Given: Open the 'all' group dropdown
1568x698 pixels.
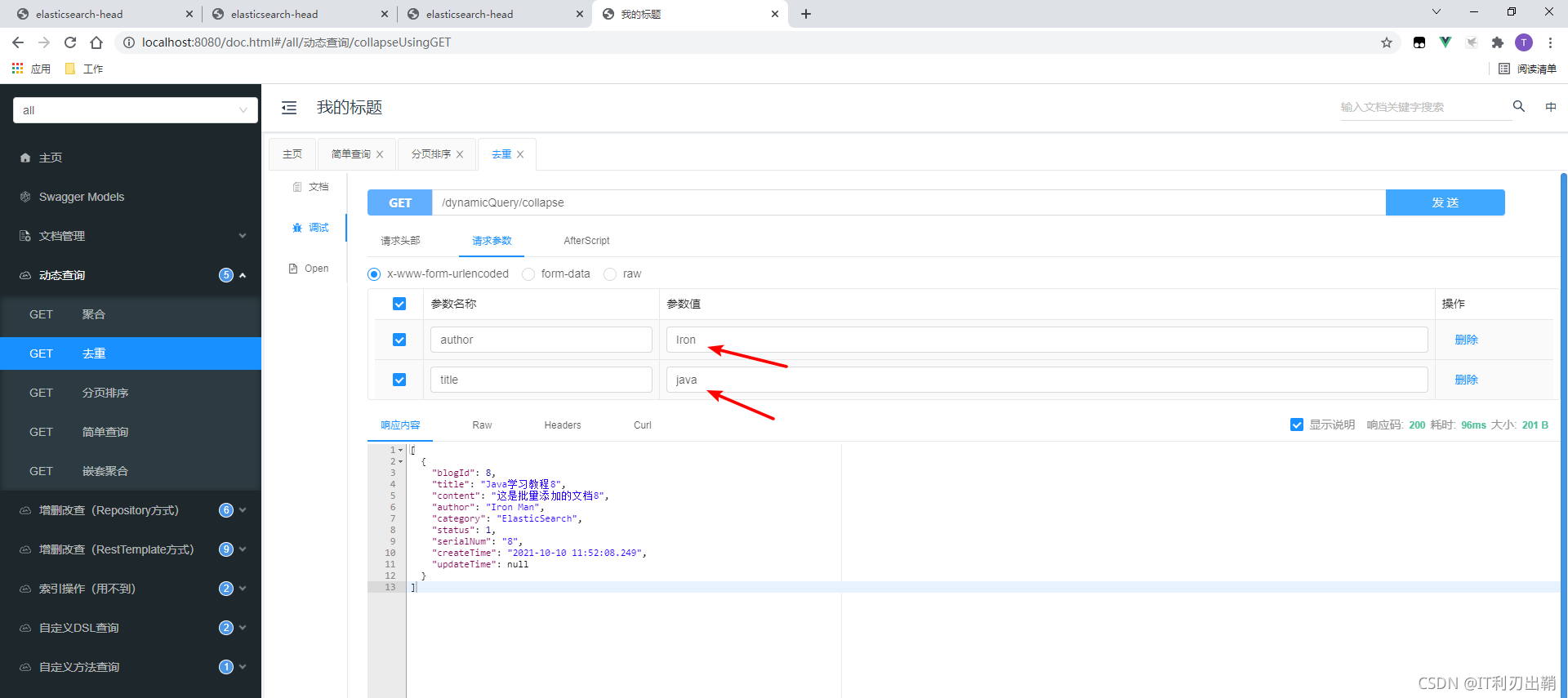Looking at the screenshot, I should pyautogui.click(x=136, y=110).
